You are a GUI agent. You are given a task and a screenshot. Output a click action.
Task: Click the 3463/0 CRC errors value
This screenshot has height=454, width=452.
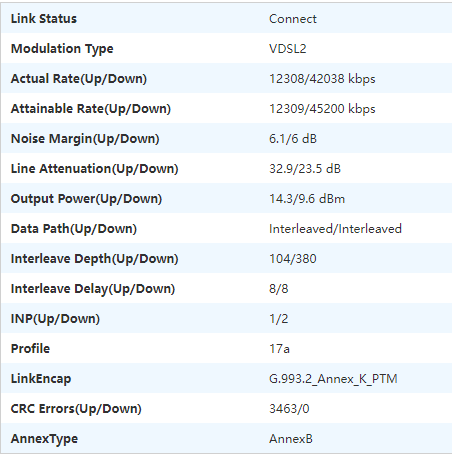[x=289, y=409]
